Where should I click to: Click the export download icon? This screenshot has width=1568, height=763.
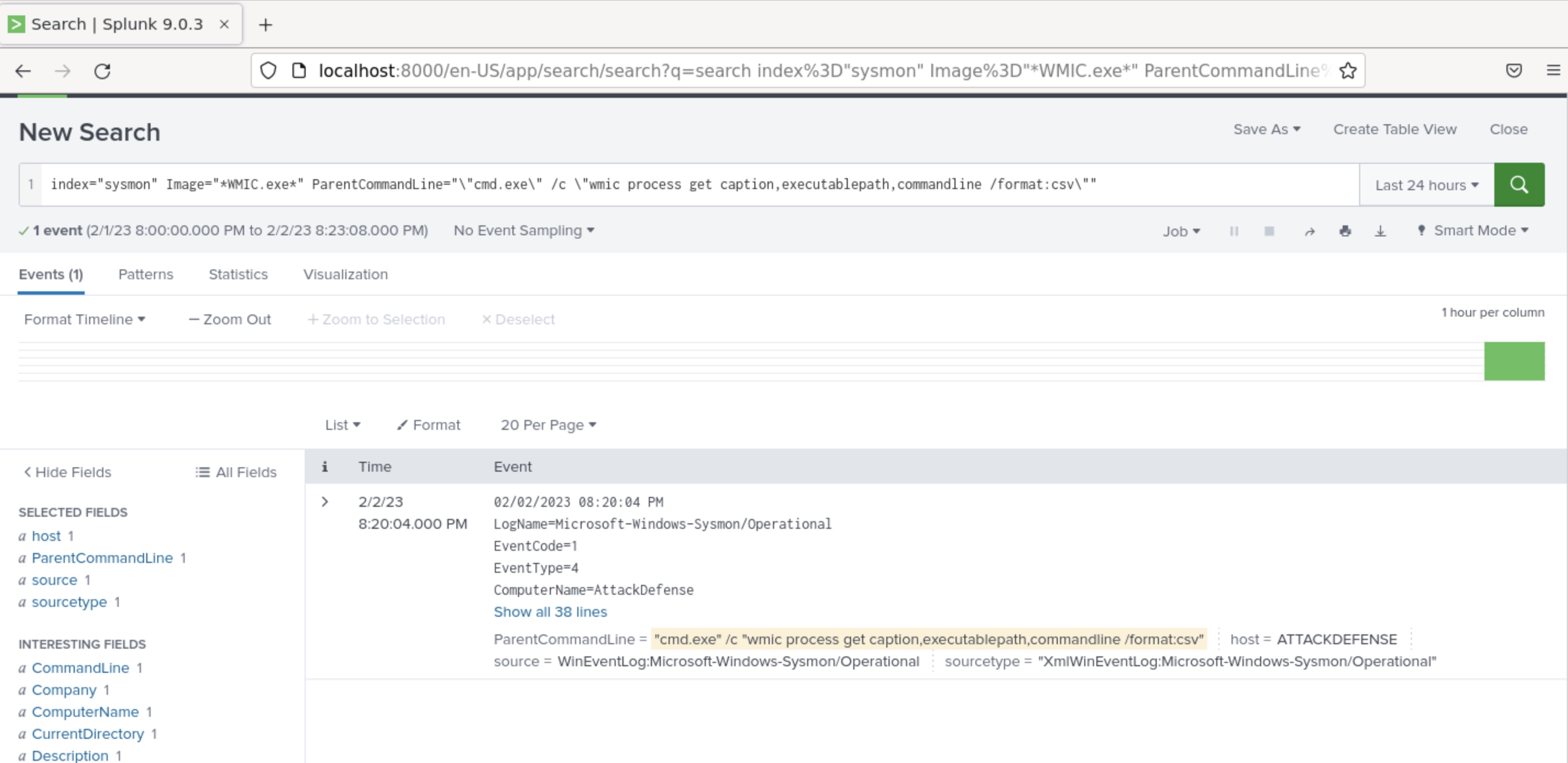point(1381,231)
